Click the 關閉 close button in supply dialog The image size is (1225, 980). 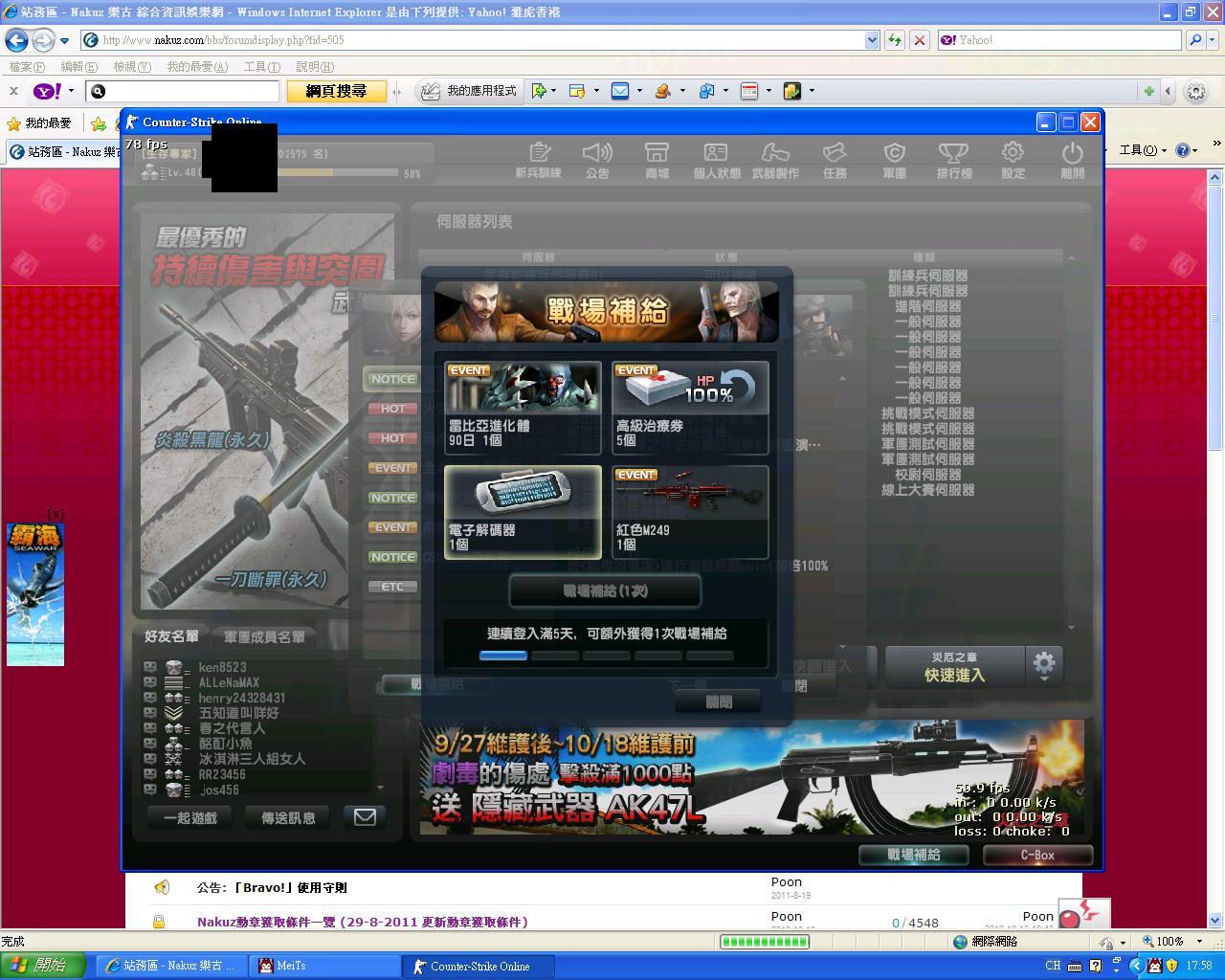pos(719,702)
